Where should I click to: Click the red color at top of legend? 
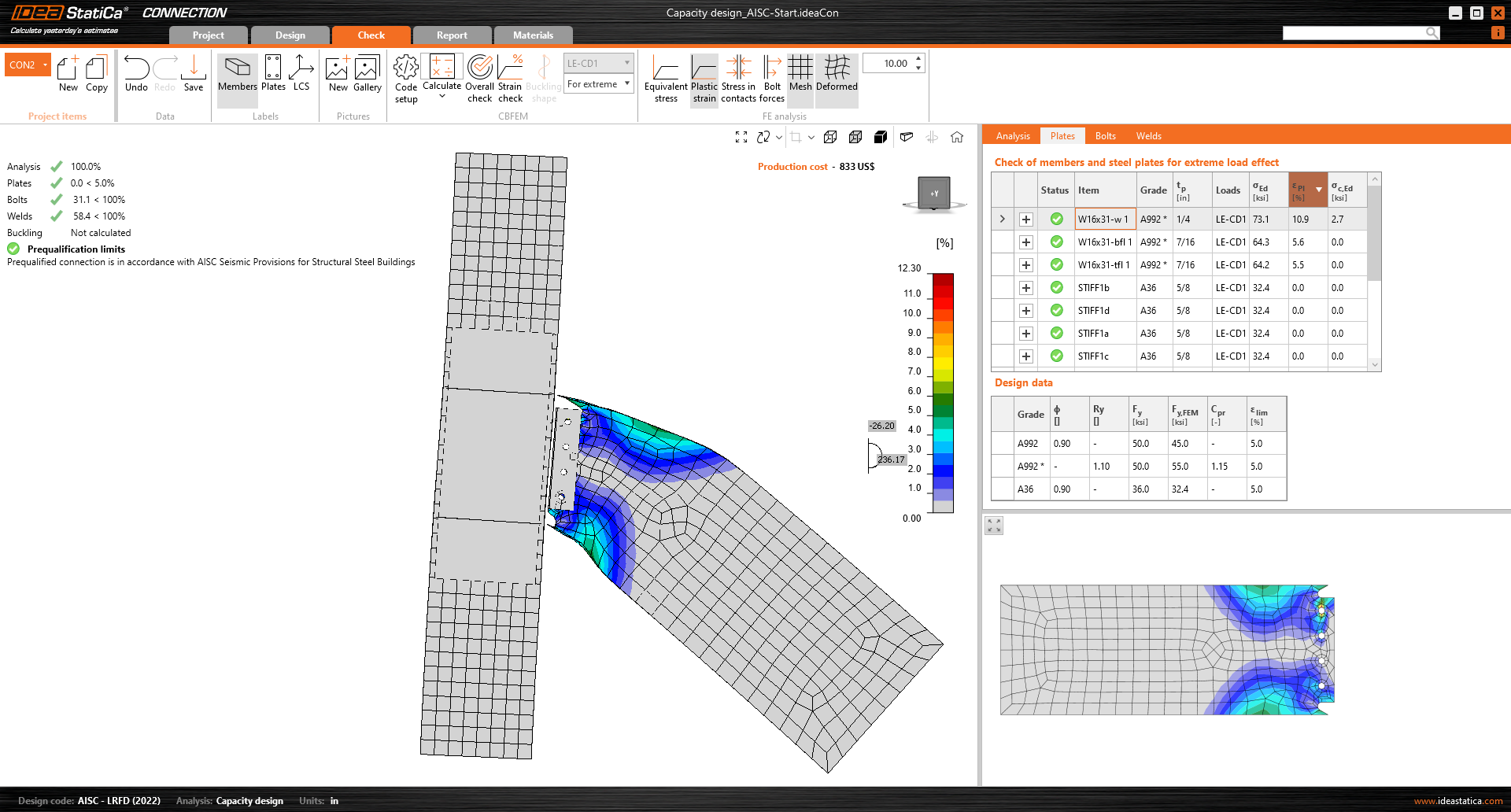click(x=943, y=281)
